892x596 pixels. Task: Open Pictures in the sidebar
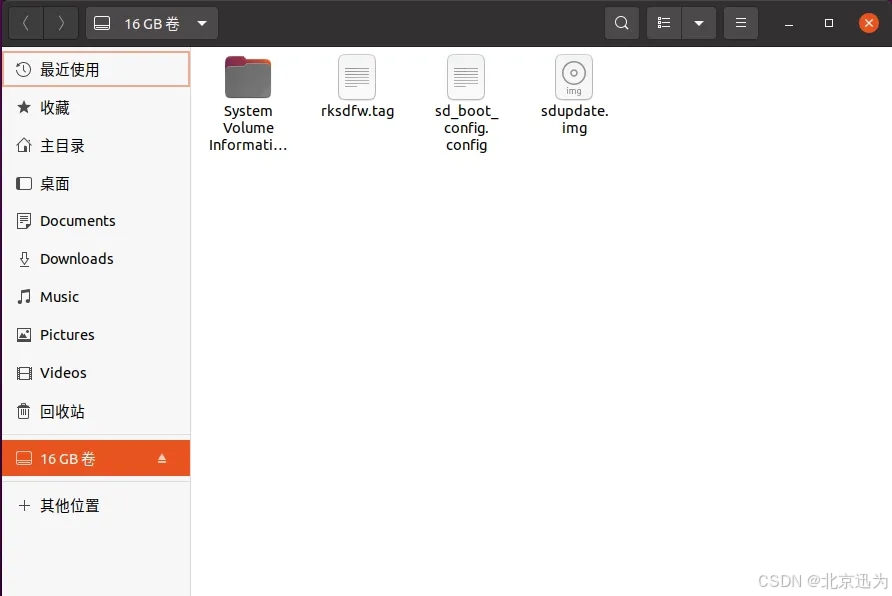click(x=96, y=335)
